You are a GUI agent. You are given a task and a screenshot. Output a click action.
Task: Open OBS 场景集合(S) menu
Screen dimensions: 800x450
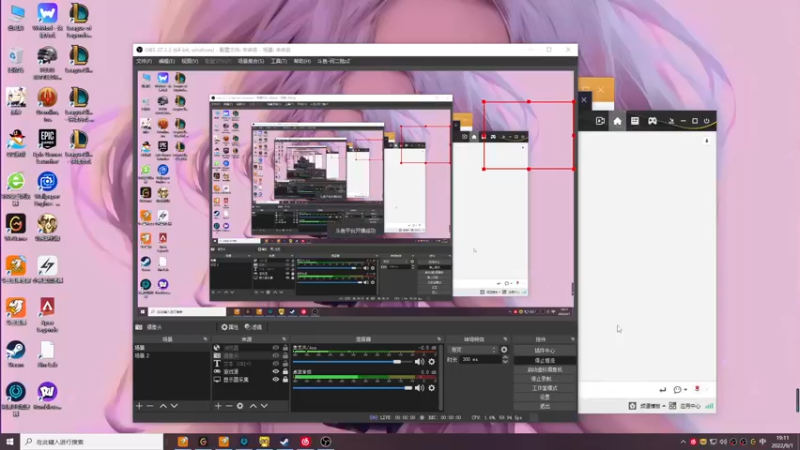pos(251,61)
